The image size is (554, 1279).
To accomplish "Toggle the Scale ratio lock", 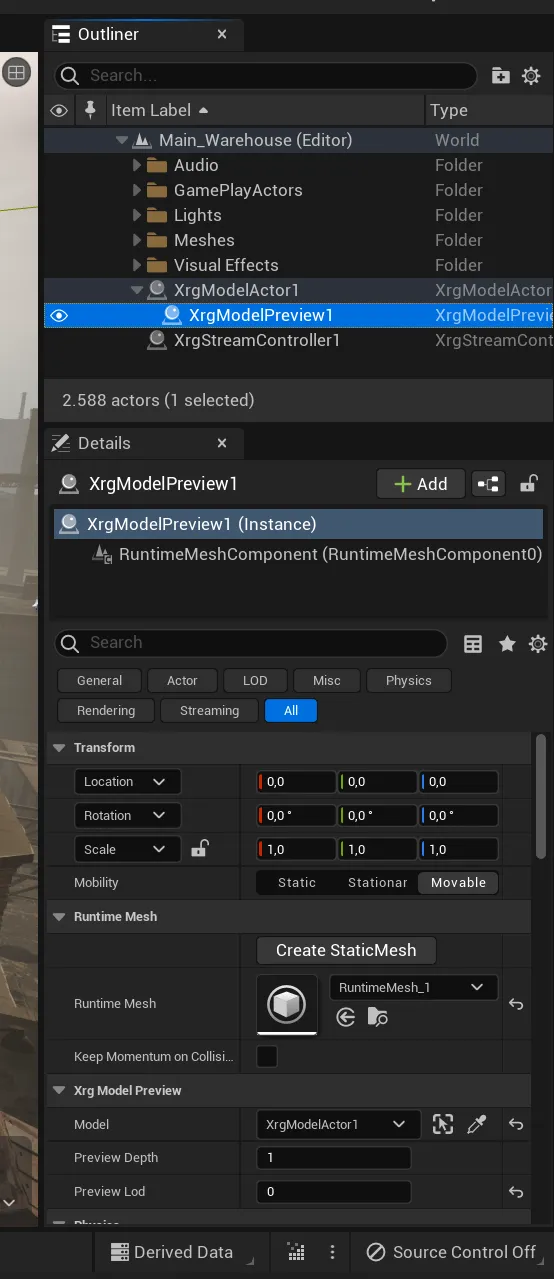I will point(200,849).
